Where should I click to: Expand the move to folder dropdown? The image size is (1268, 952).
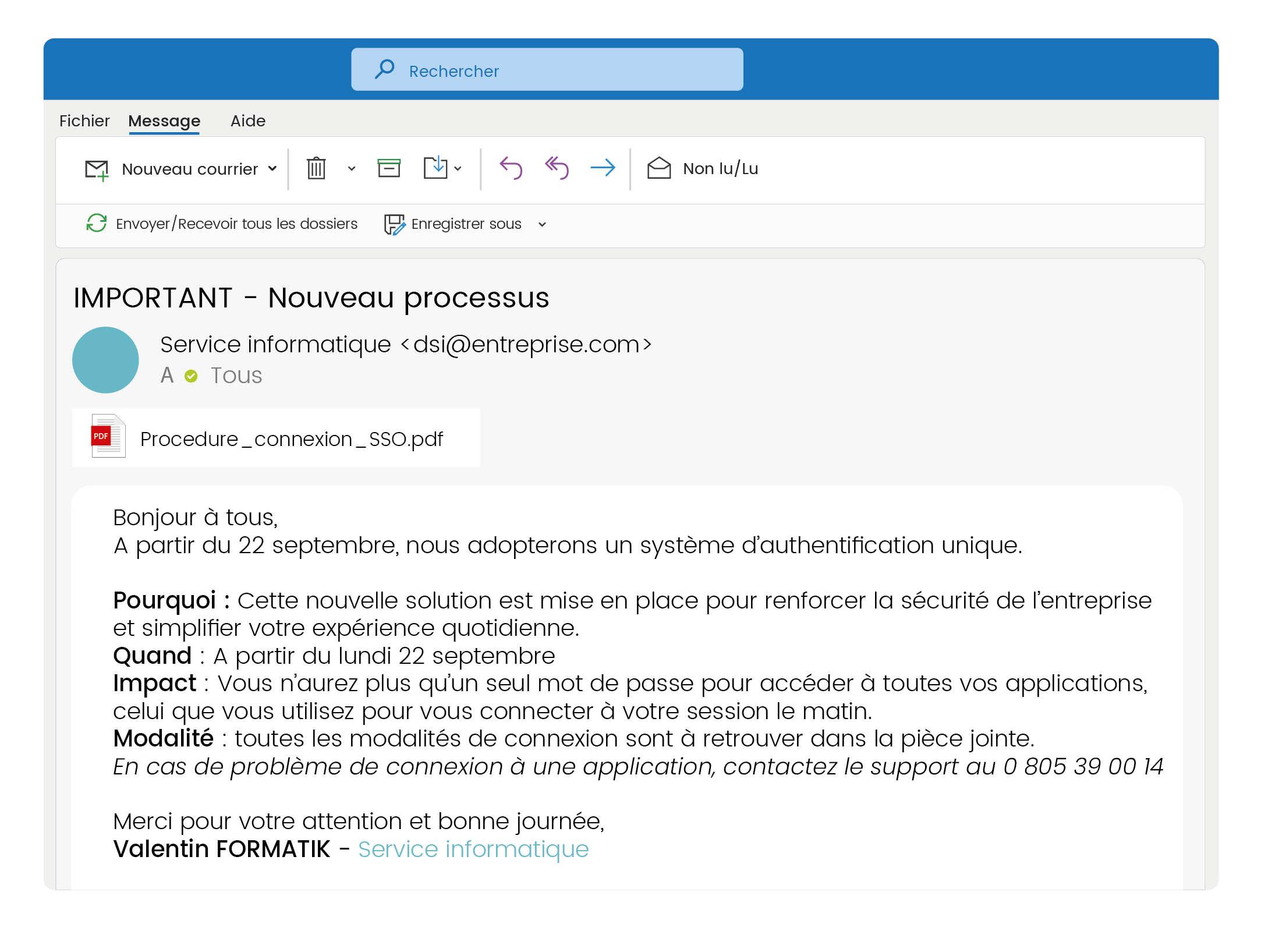click(458, 169)
